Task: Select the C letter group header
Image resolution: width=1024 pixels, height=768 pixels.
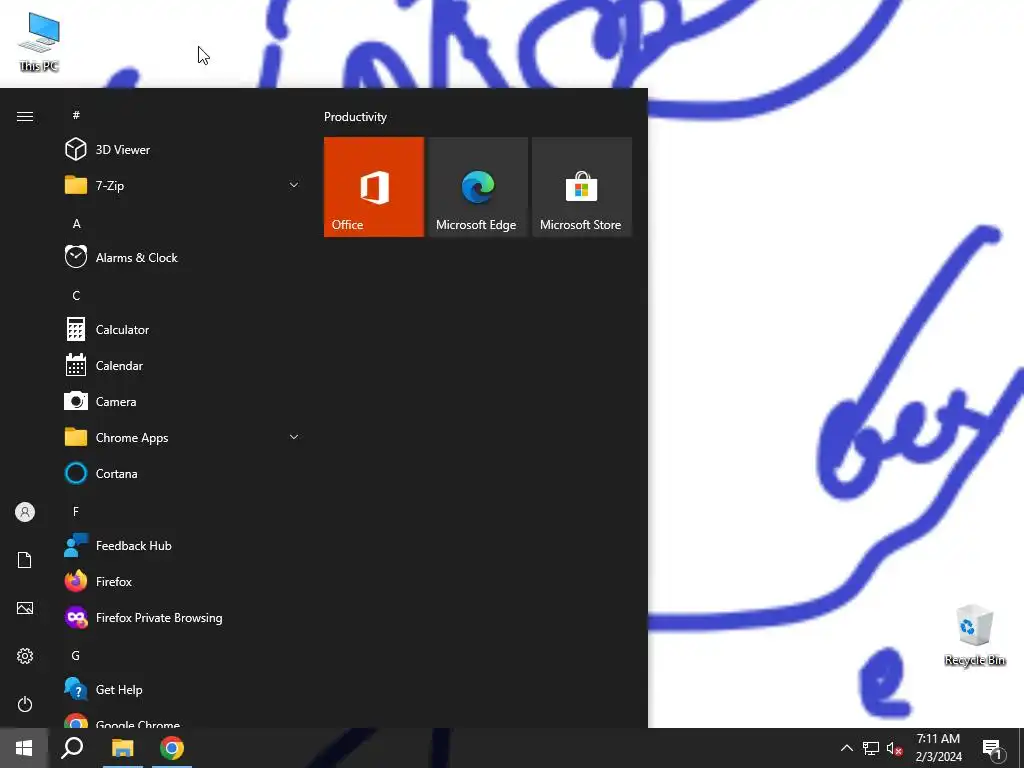Action: (x=76, y=296)
